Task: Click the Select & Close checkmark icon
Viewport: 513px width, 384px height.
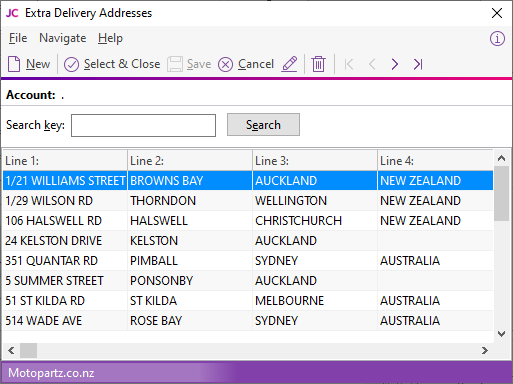Action: (x=71, y=64)
